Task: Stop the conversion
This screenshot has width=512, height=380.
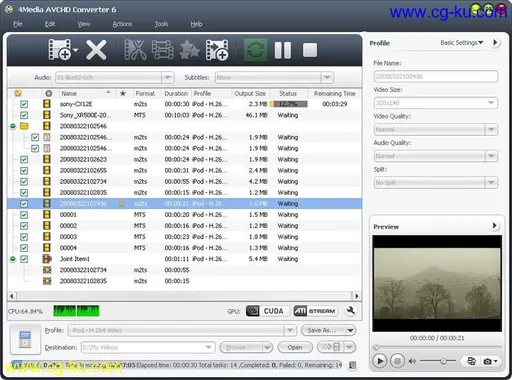Action: pos(310,50)
